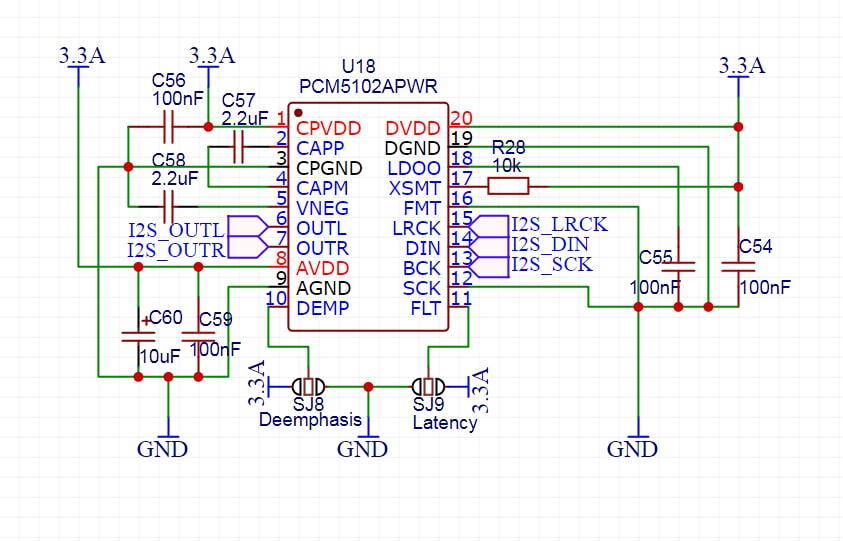Click the FMT pin label
This screenshot has width=843, height=541.
(x=422, y=208)
